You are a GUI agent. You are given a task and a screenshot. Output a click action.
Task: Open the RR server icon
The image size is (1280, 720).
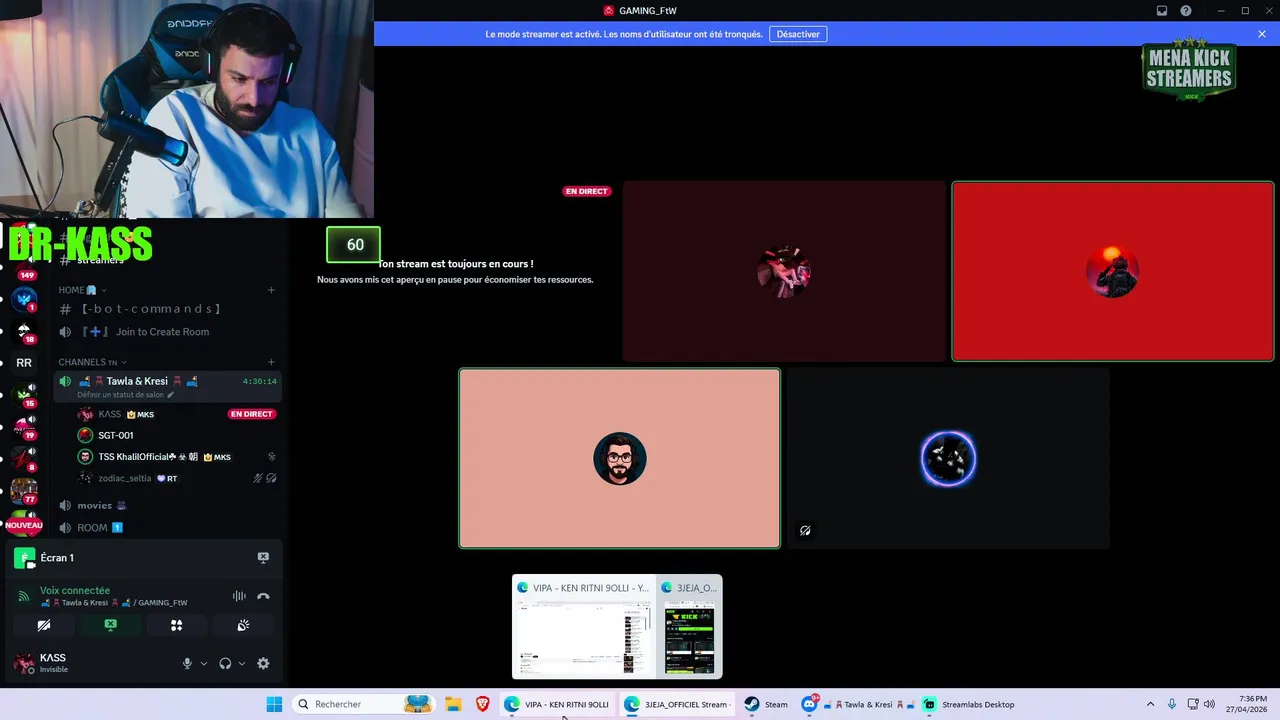coord(24,363)
